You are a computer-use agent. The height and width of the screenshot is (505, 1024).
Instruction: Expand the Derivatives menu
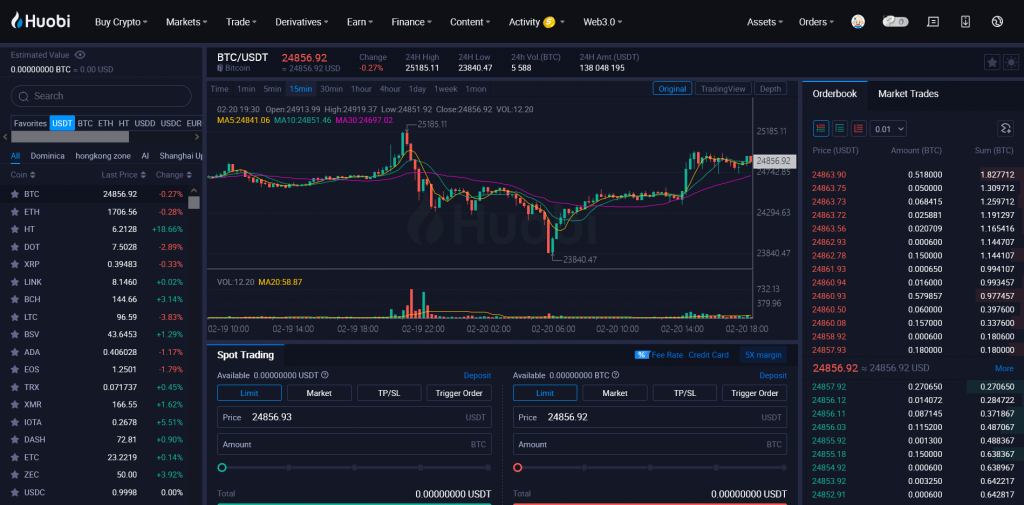[x=302, y=22]
